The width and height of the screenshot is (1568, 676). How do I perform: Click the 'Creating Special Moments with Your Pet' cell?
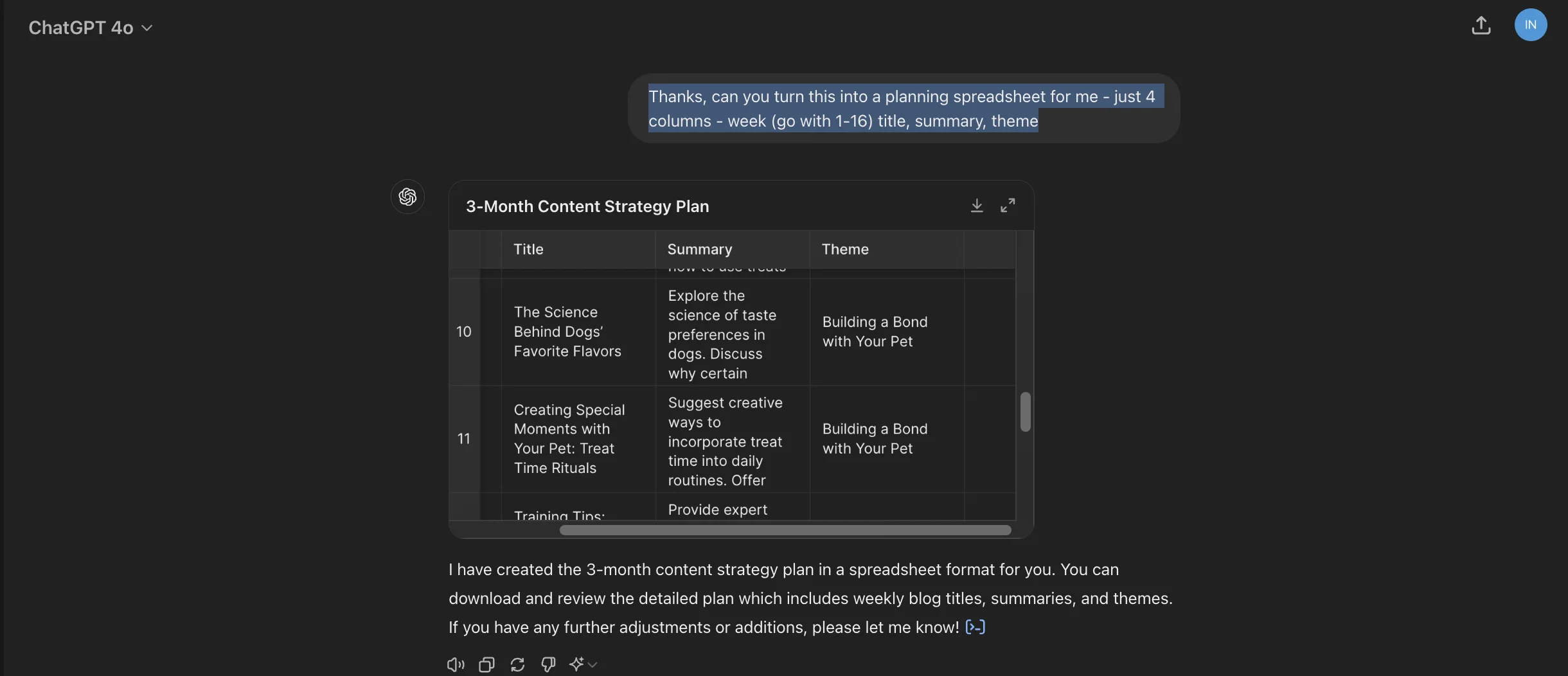578,439
